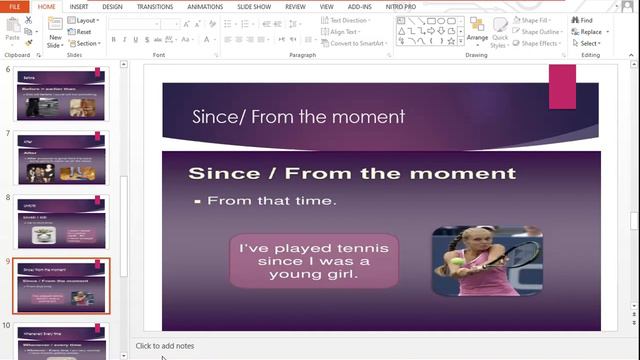Select slide 8 thumbnail
Viewport: 640px width, 360px height.
(x=61, y=222)
